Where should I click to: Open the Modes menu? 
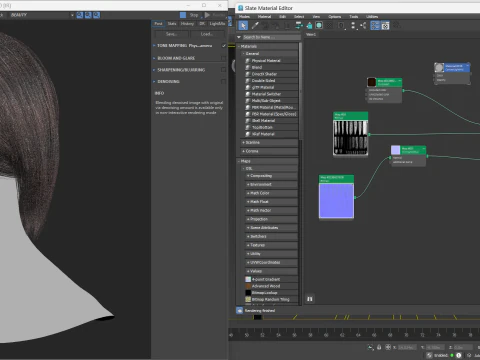click(x=244, y=17)
